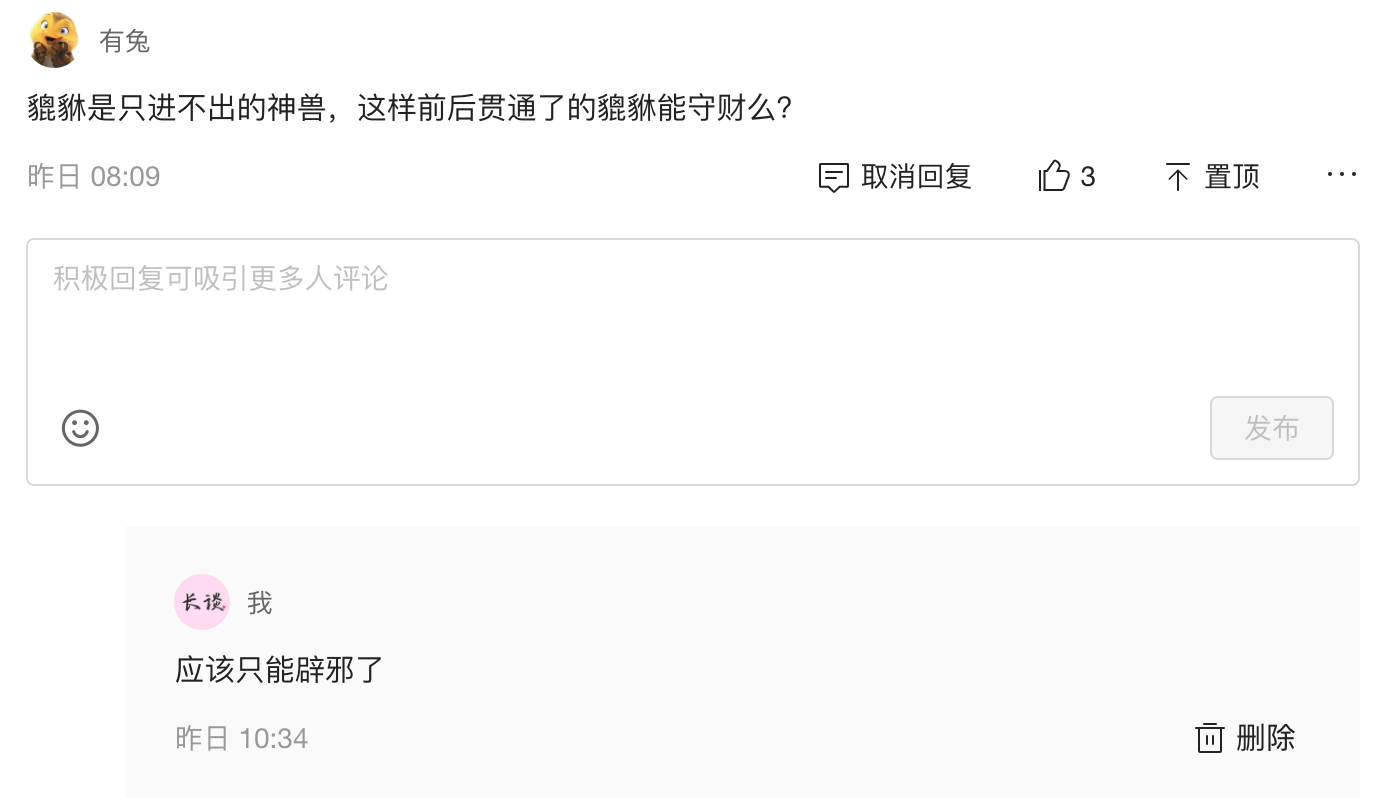Click the reply text 应该只能辟邪了

point(276,670)
